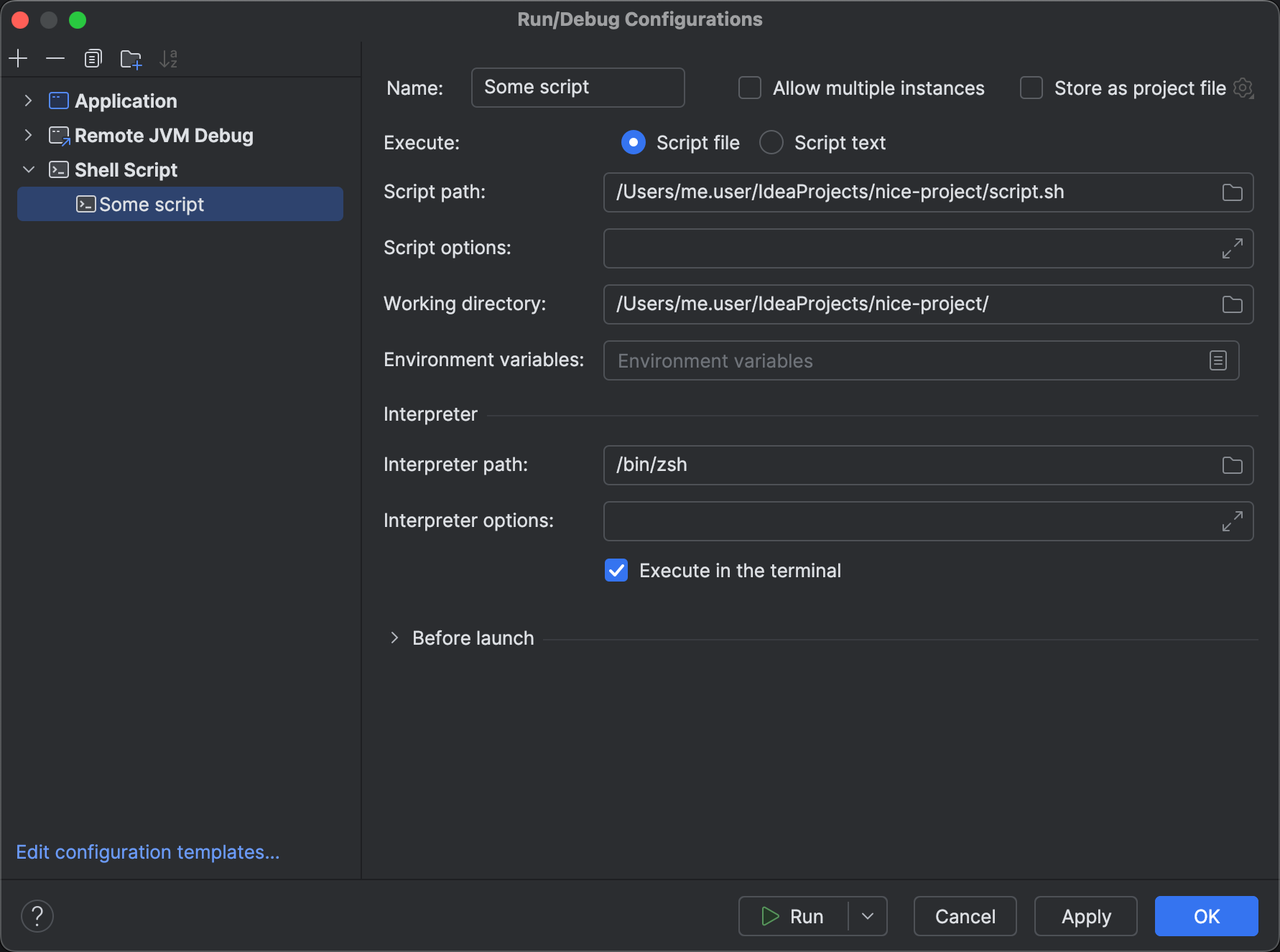Select the Script text radio button
Viewport: 1280px width, 952px height.
(771, 142)
